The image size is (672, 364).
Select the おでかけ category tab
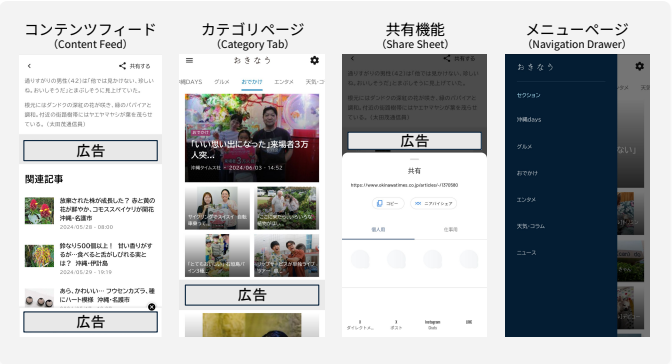point(252,82)
